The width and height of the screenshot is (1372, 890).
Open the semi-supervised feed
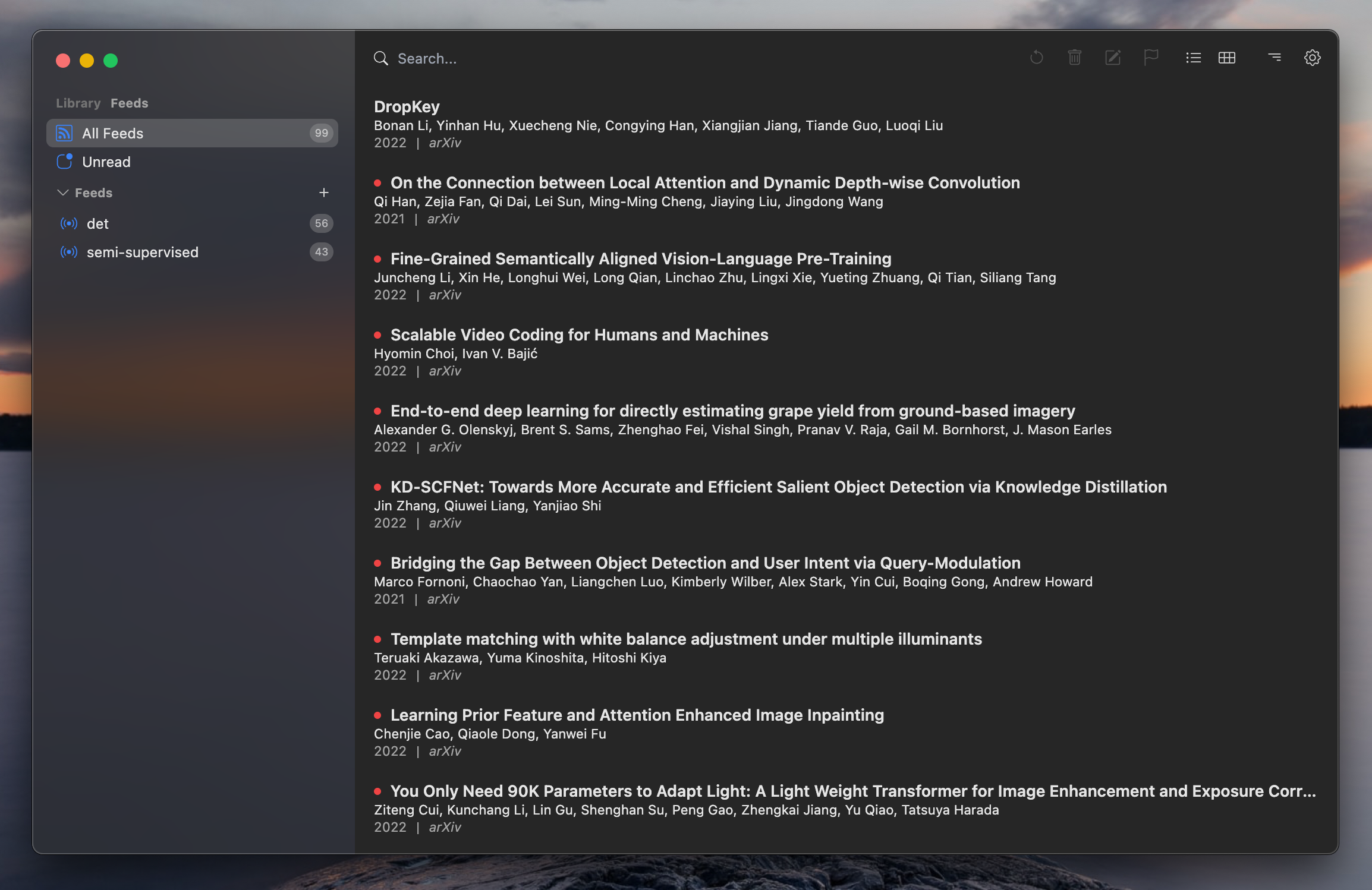[x=142, y=253]
